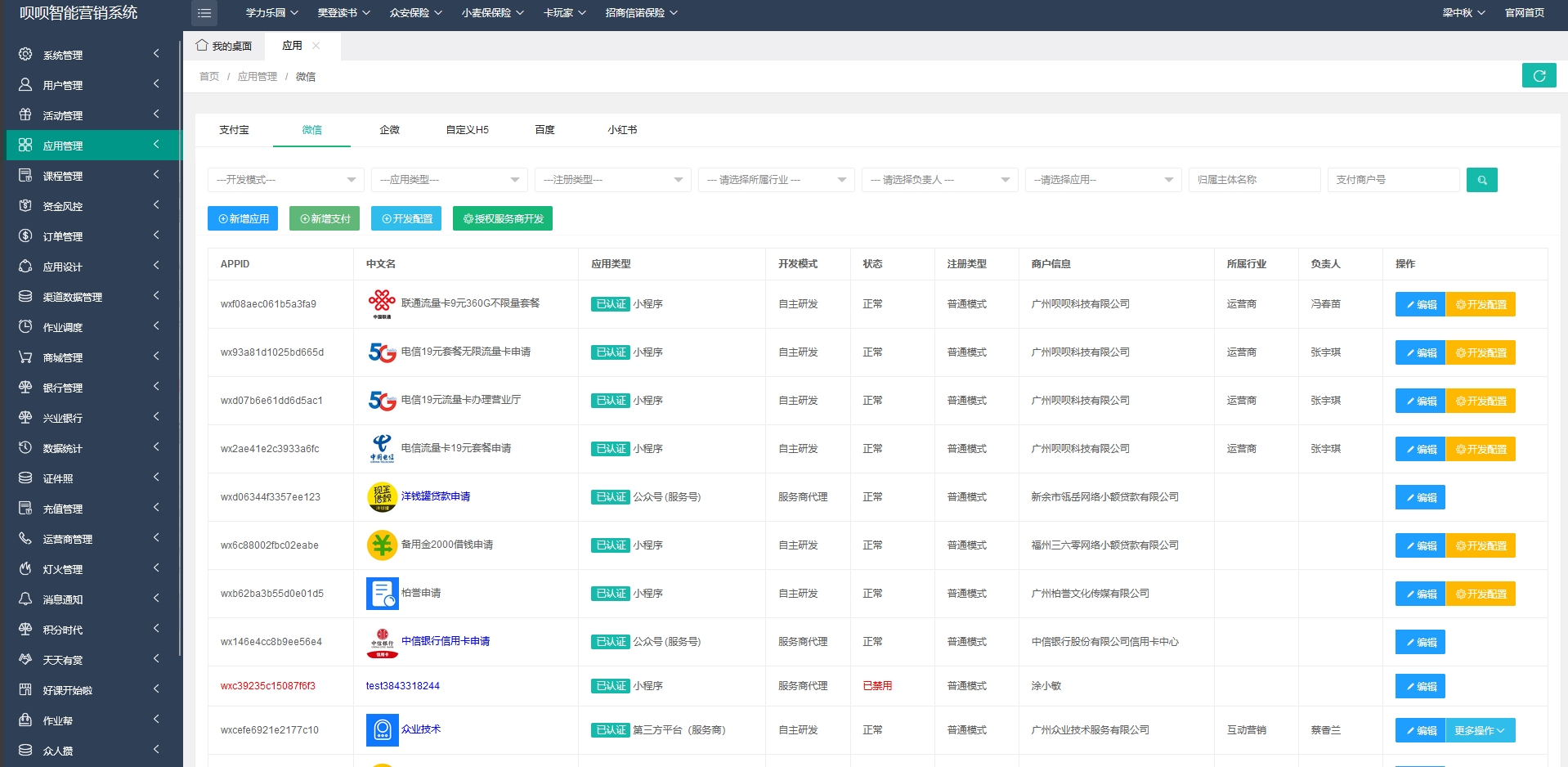The image size is (1568, 767).
Task: Click the 天天有赏 handshake icon
Action: click(x=25, y=660)
